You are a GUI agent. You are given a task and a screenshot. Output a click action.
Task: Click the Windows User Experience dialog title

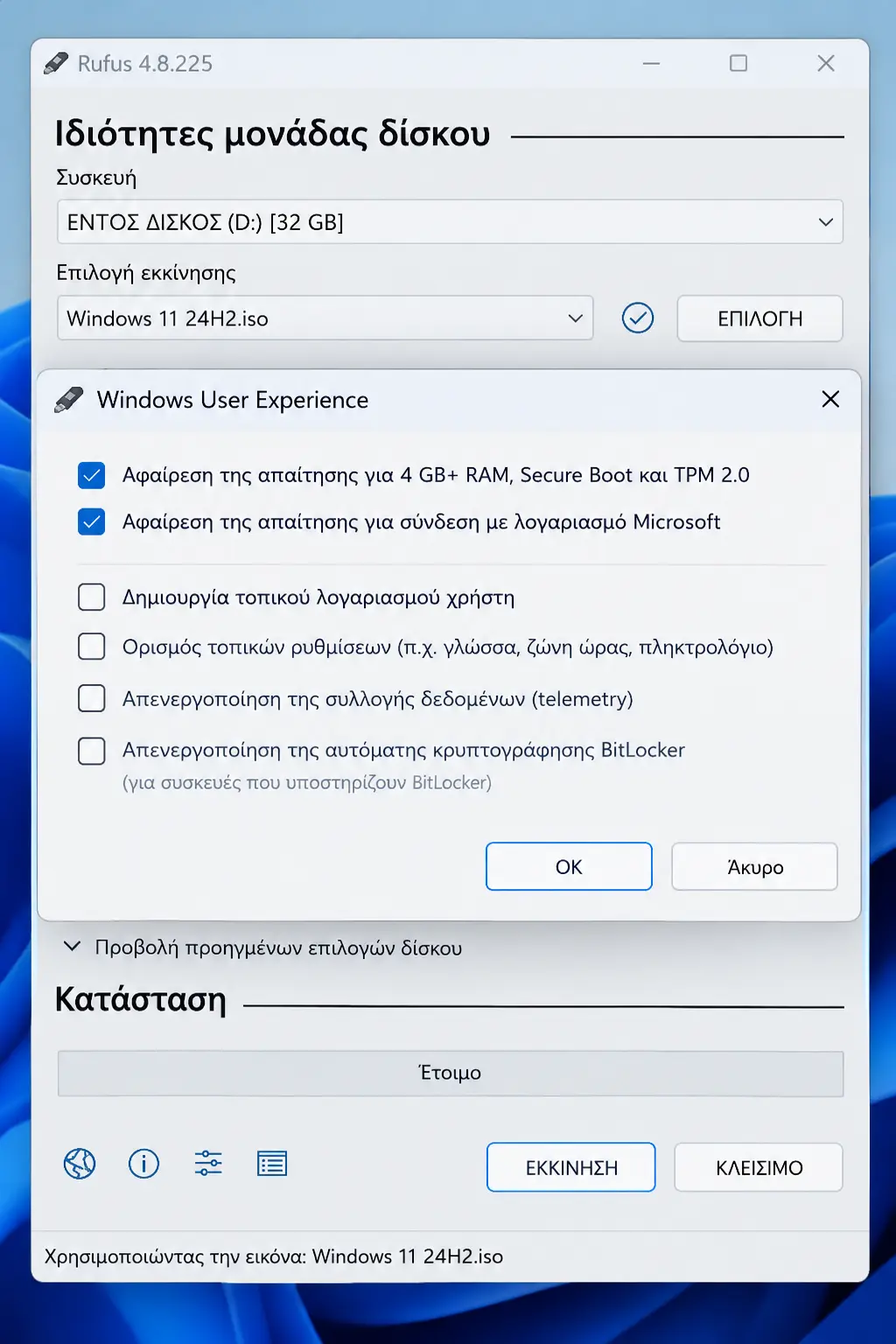tap(233, 400)
